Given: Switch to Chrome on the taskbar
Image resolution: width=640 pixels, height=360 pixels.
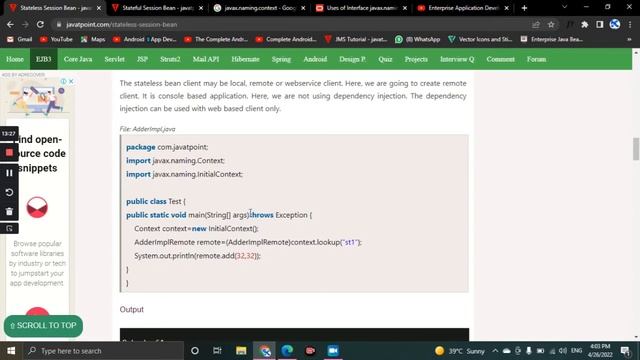Looking at the screenshot, I should coord(264,351).
